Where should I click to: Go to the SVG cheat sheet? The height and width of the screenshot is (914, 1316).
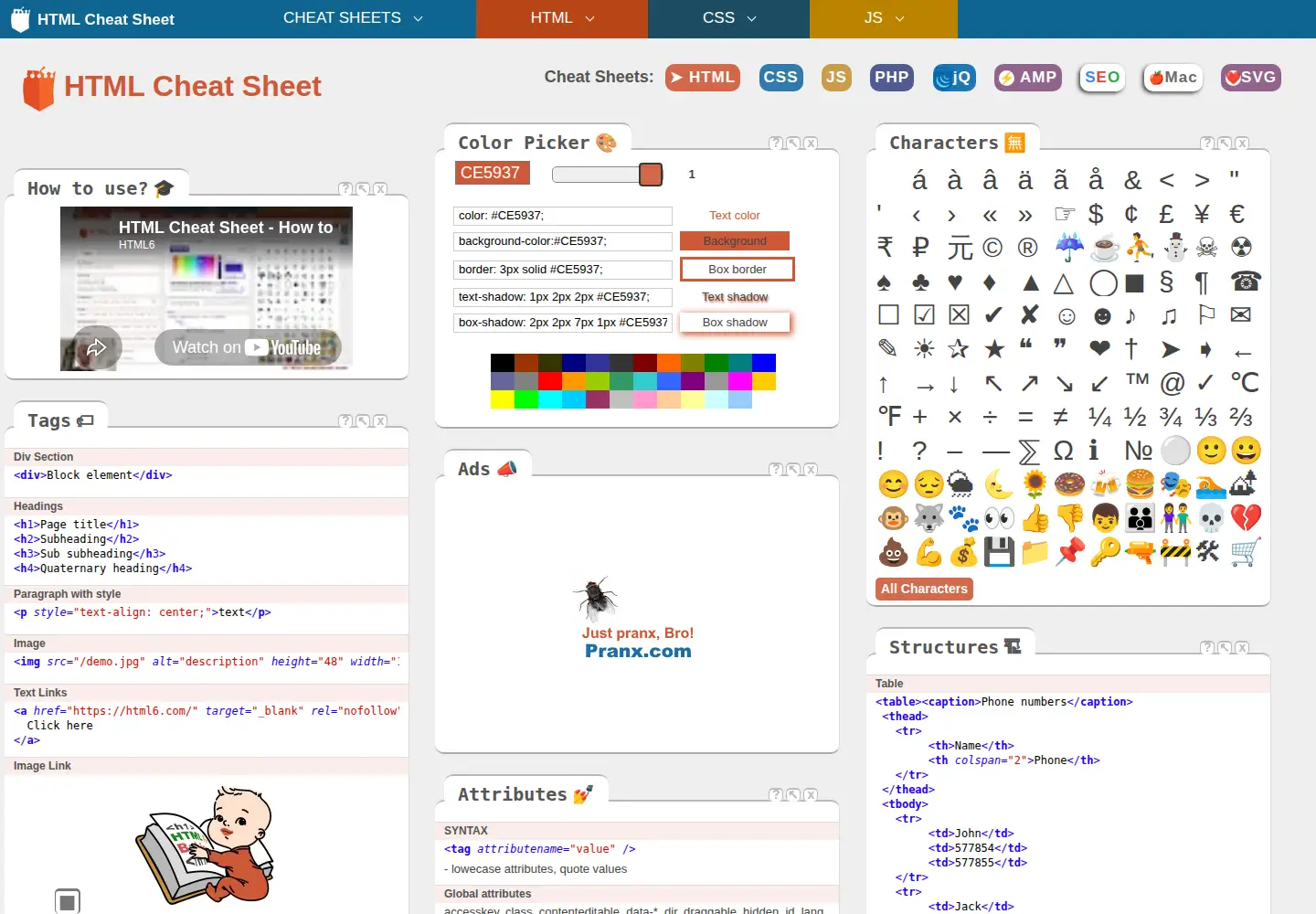[1251, 78]
